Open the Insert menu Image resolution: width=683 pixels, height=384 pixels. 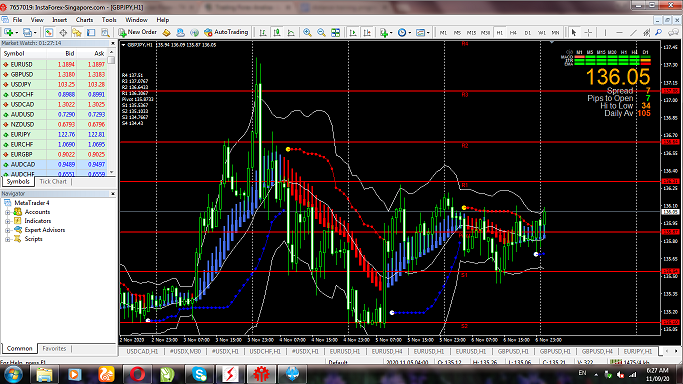(59, 20)
